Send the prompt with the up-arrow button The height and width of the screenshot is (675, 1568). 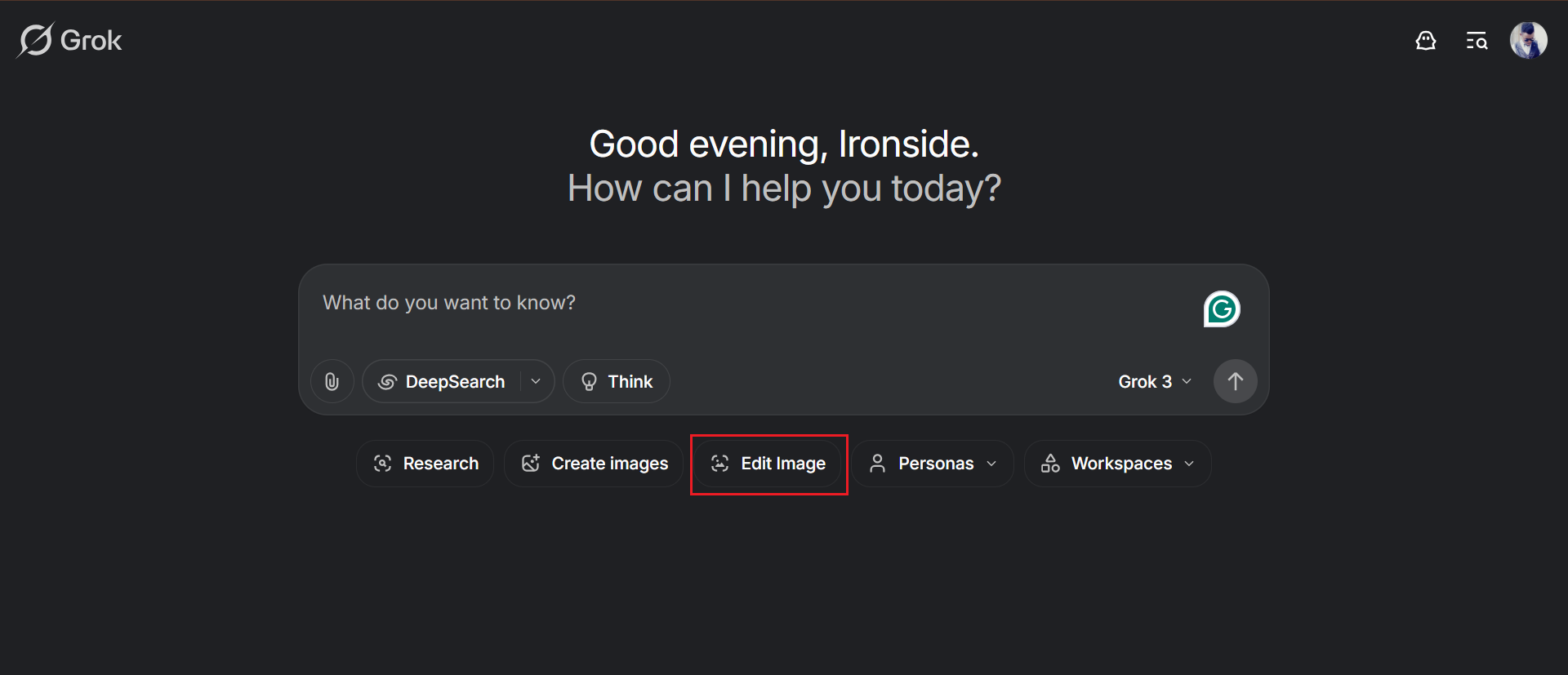(x=1235, y=381)
